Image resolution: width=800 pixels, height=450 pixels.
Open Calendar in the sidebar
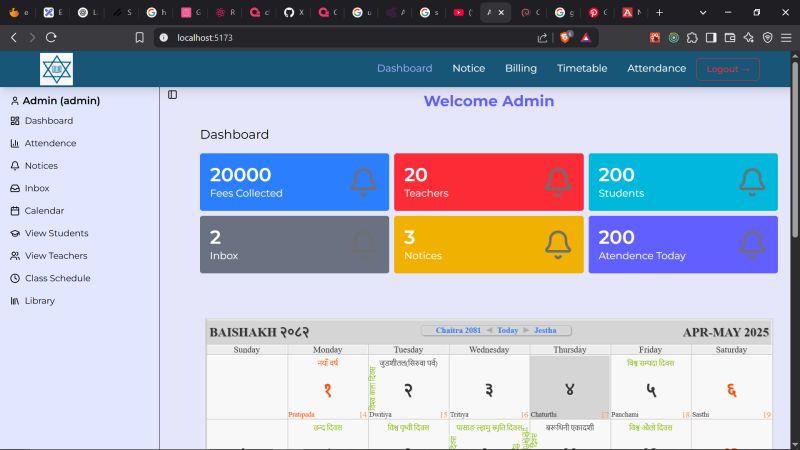37,211
